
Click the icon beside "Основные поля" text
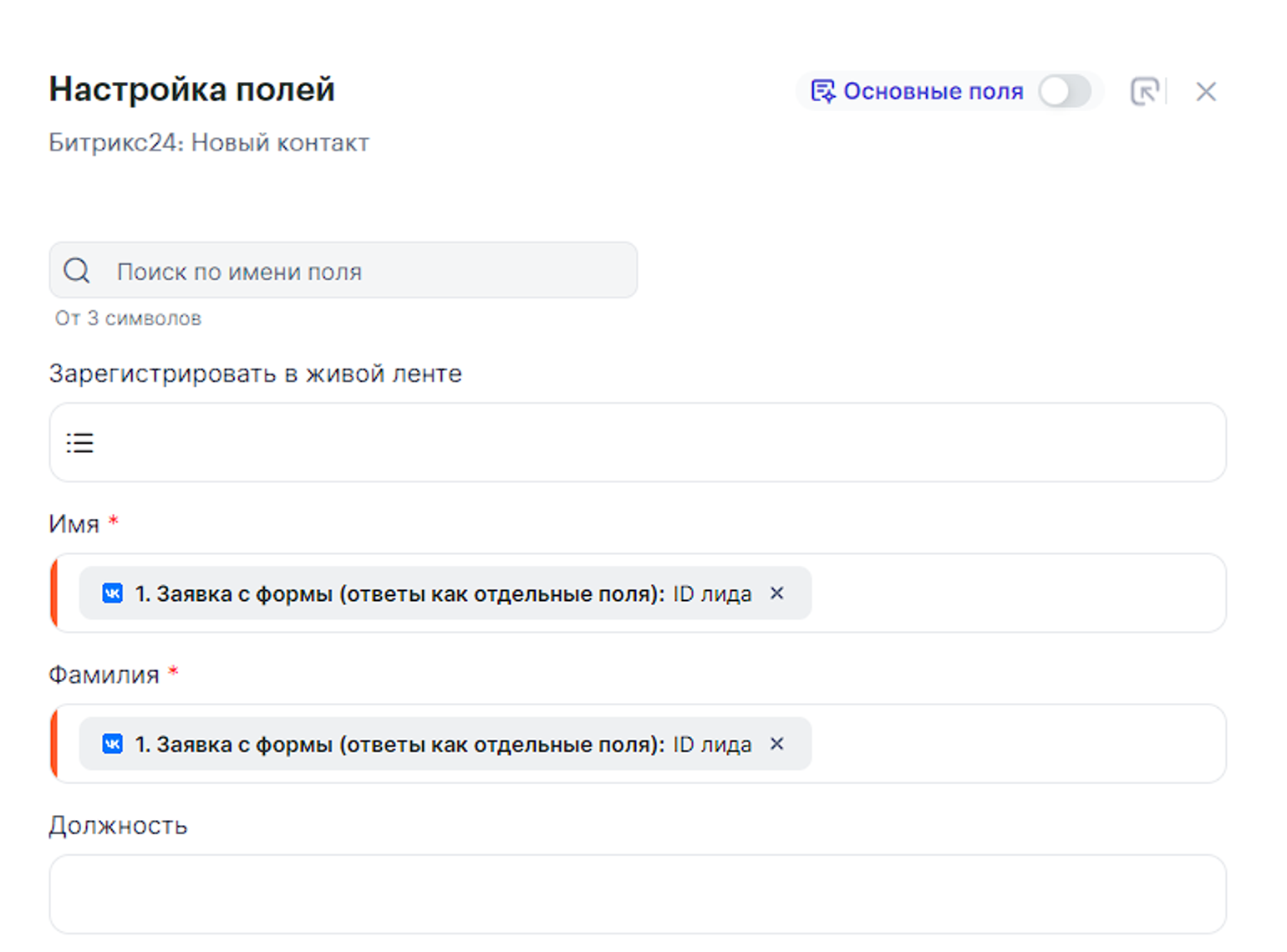(822, 91)
